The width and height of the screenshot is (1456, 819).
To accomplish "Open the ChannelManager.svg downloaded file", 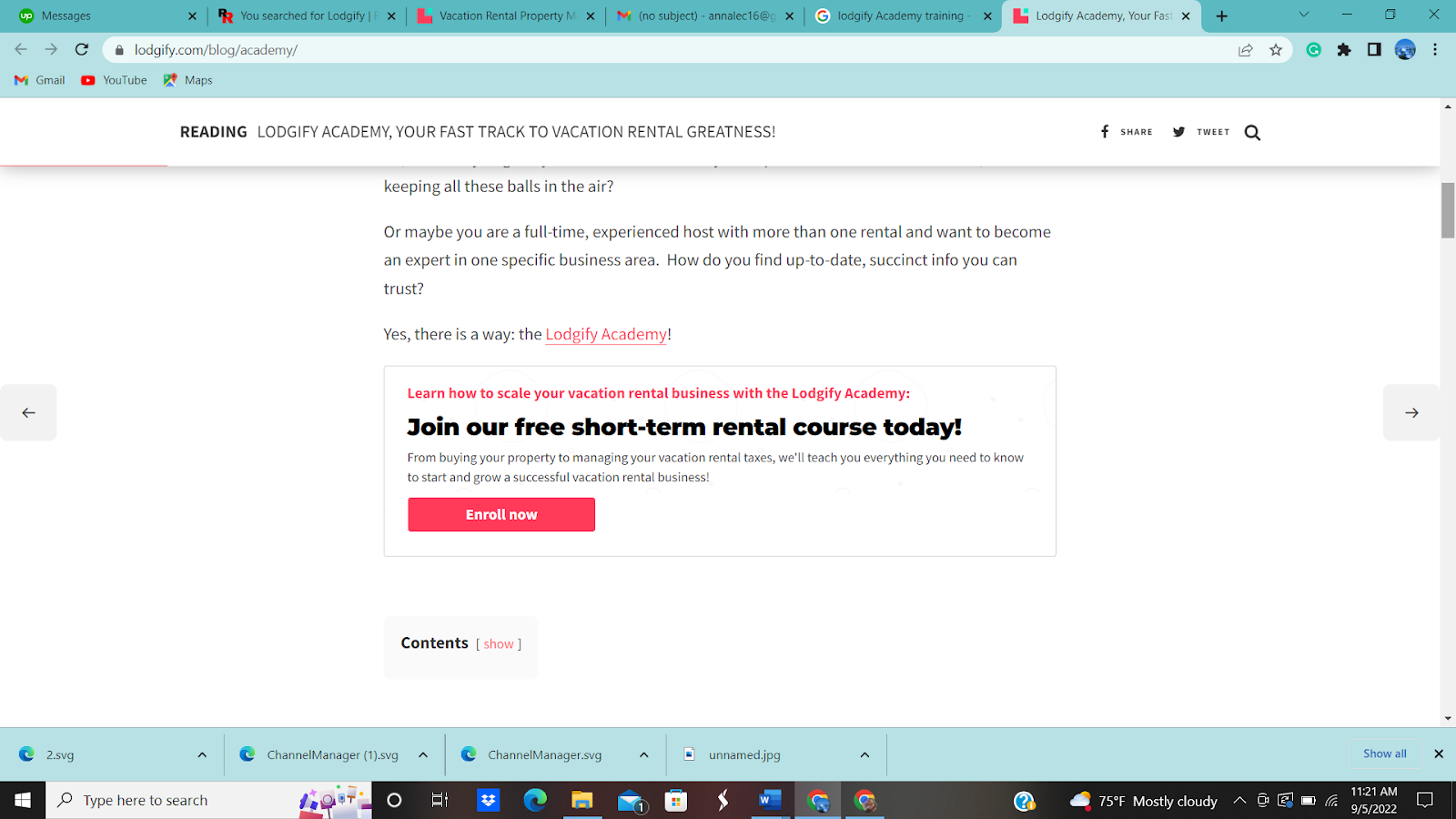I will (x=544, y=754).
